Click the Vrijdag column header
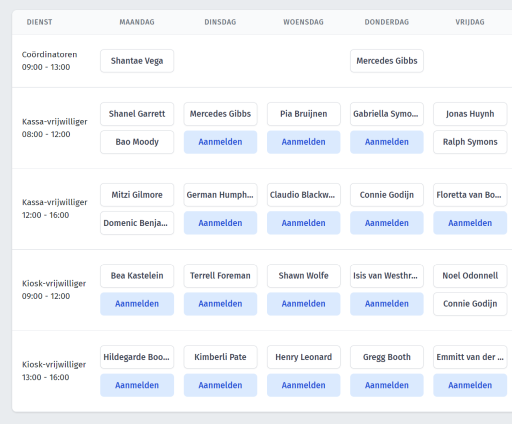 [x=470, y=22]
